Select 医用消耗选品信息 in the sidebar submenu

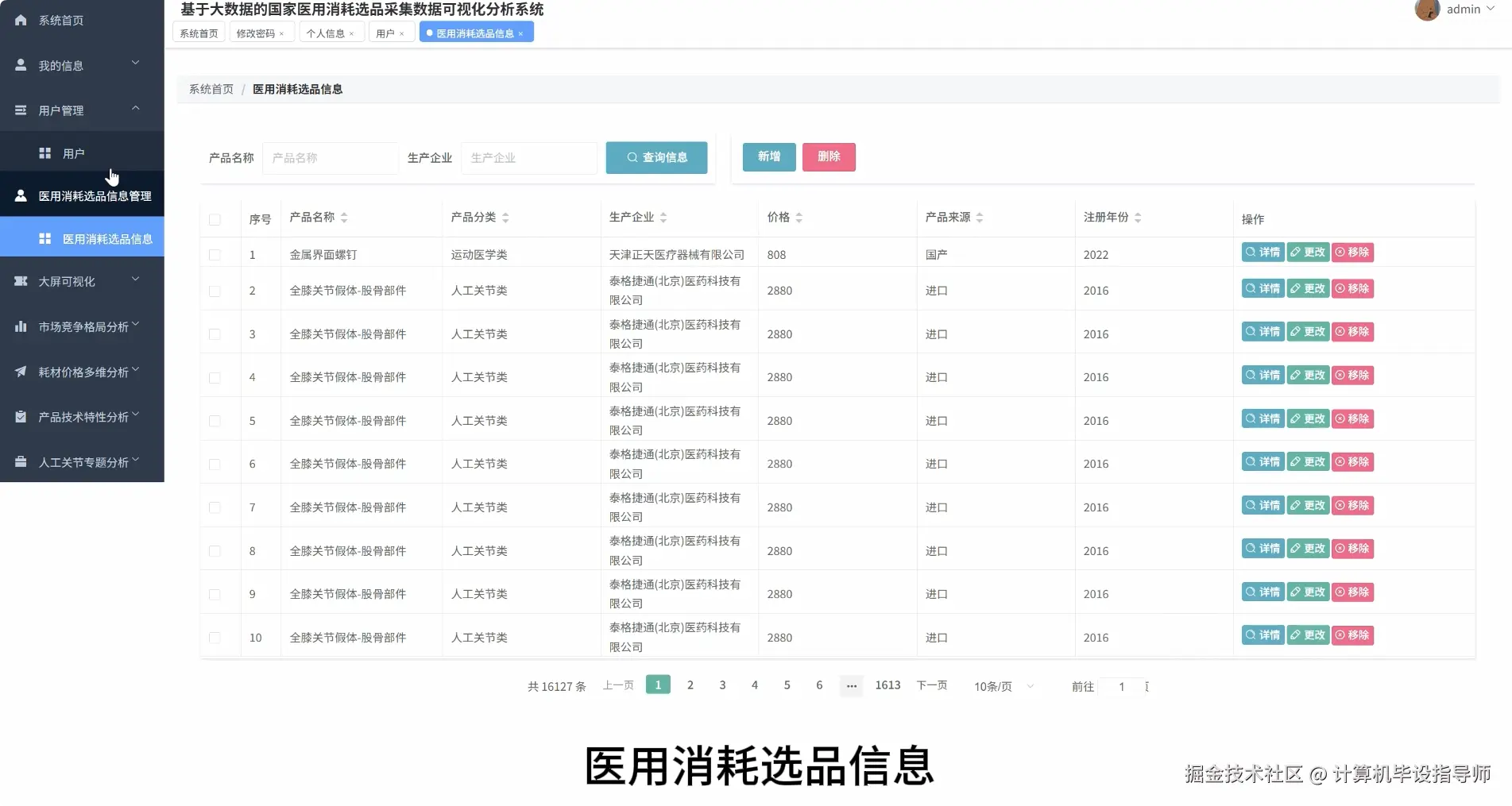pyautogui.click(x=82, y=238)
